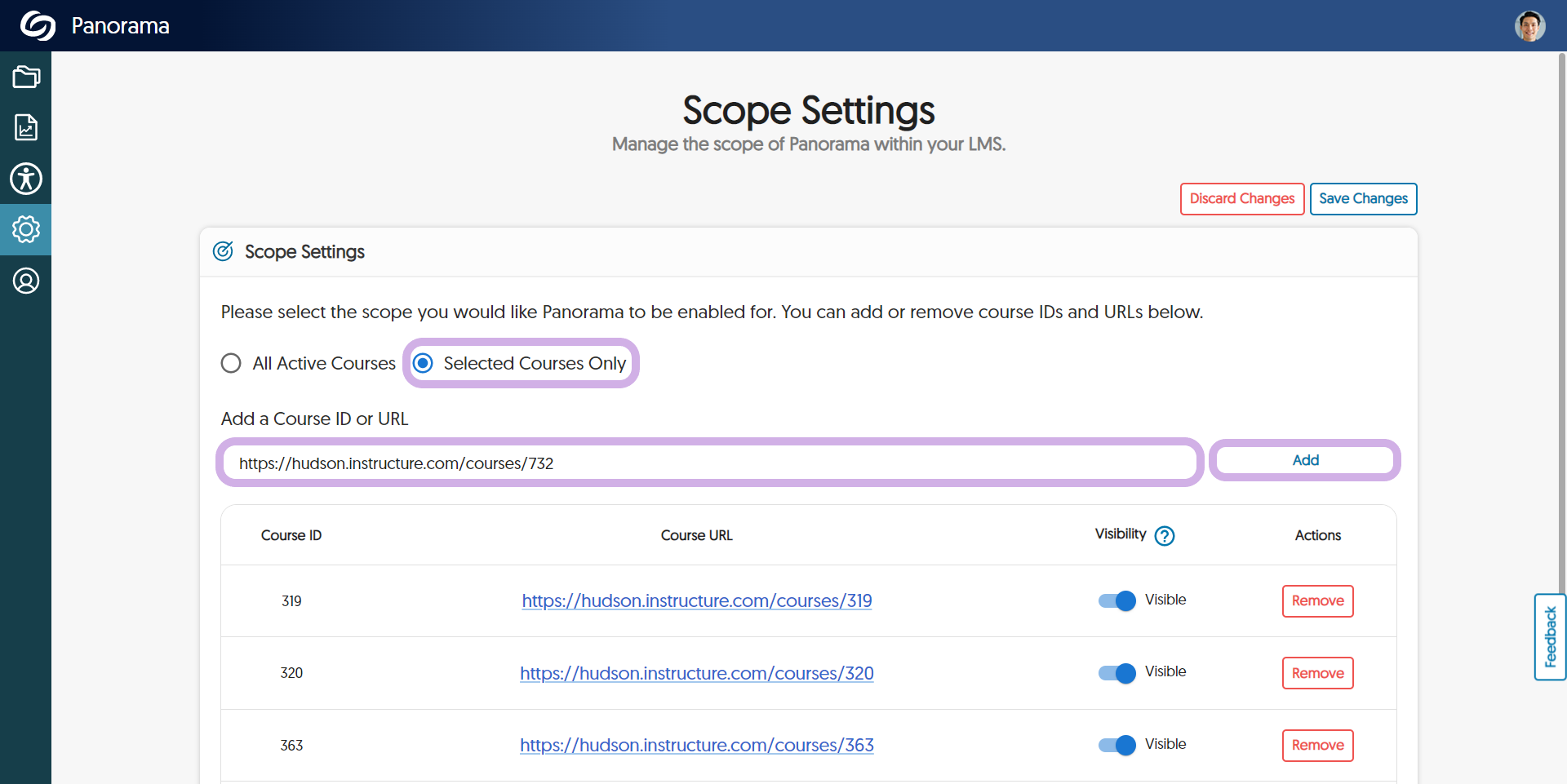Open the folders icon in sidebar
1567x784 pixels.
tap(26, 77)
